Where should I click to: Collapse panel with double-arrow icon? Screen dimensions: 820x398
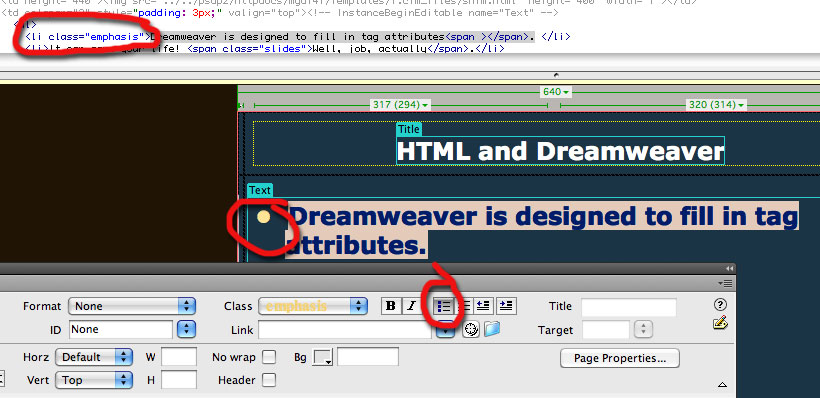coord(730,268)
